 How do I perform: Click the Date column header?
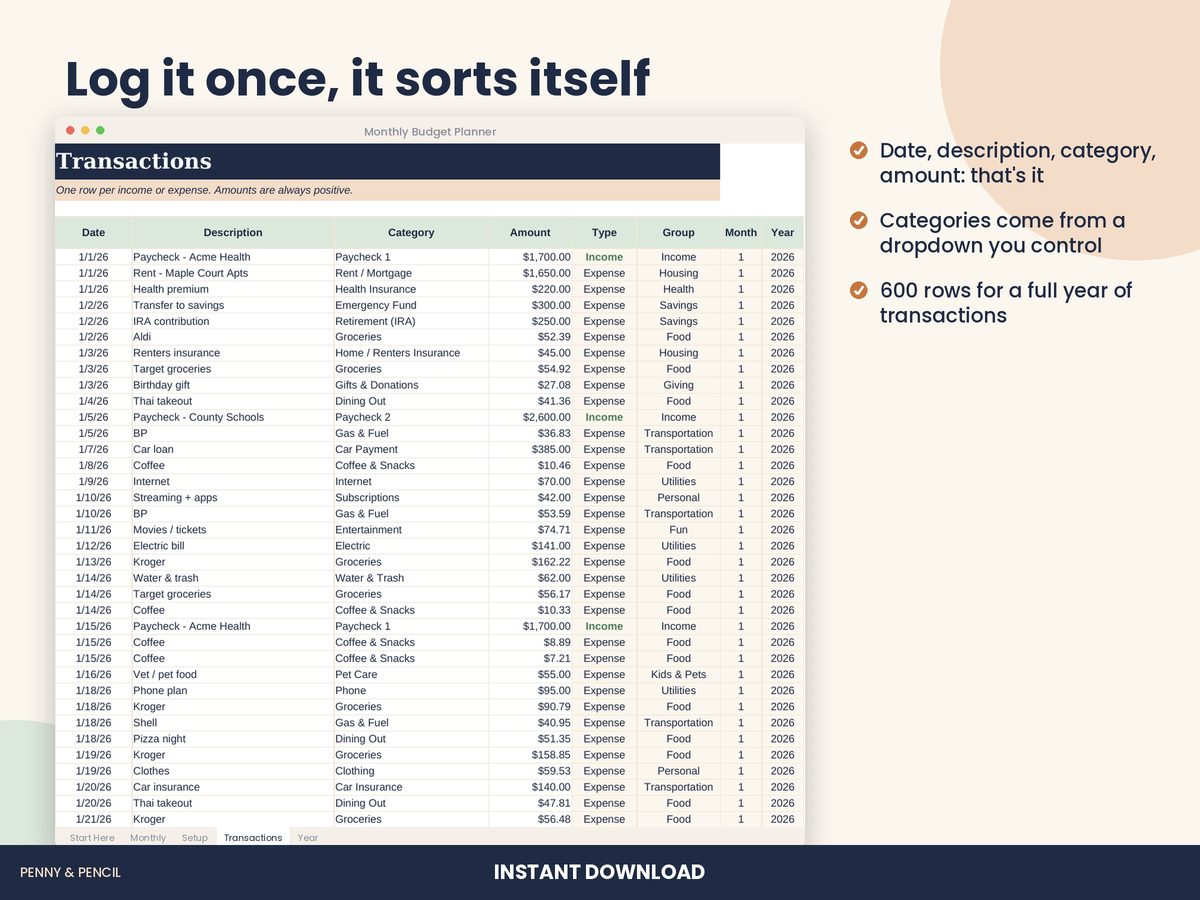point(93,233)
